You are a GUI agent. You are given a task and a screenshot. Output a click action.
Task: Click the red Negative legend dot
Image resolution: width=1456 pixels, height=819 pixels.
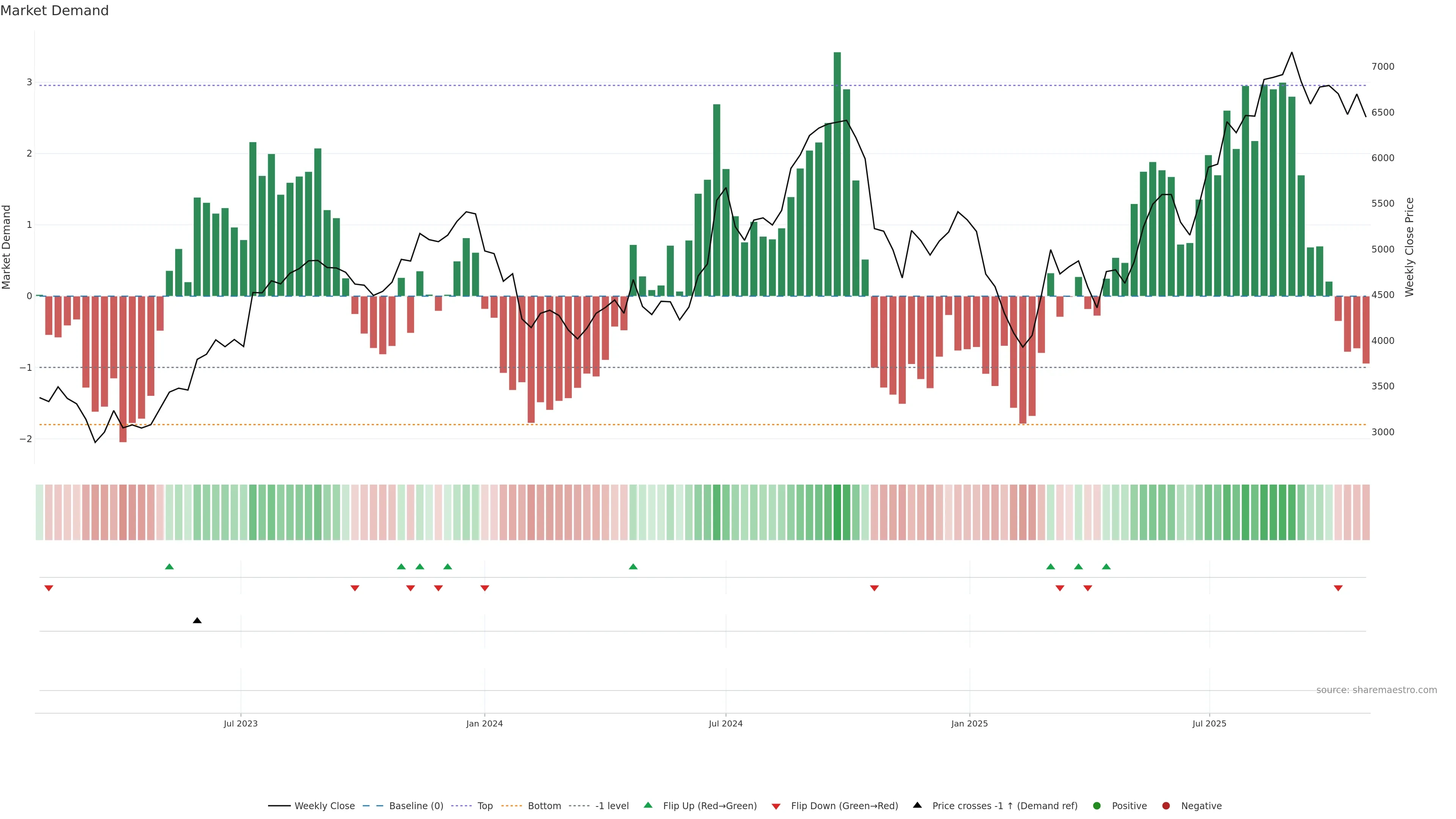1166,806
